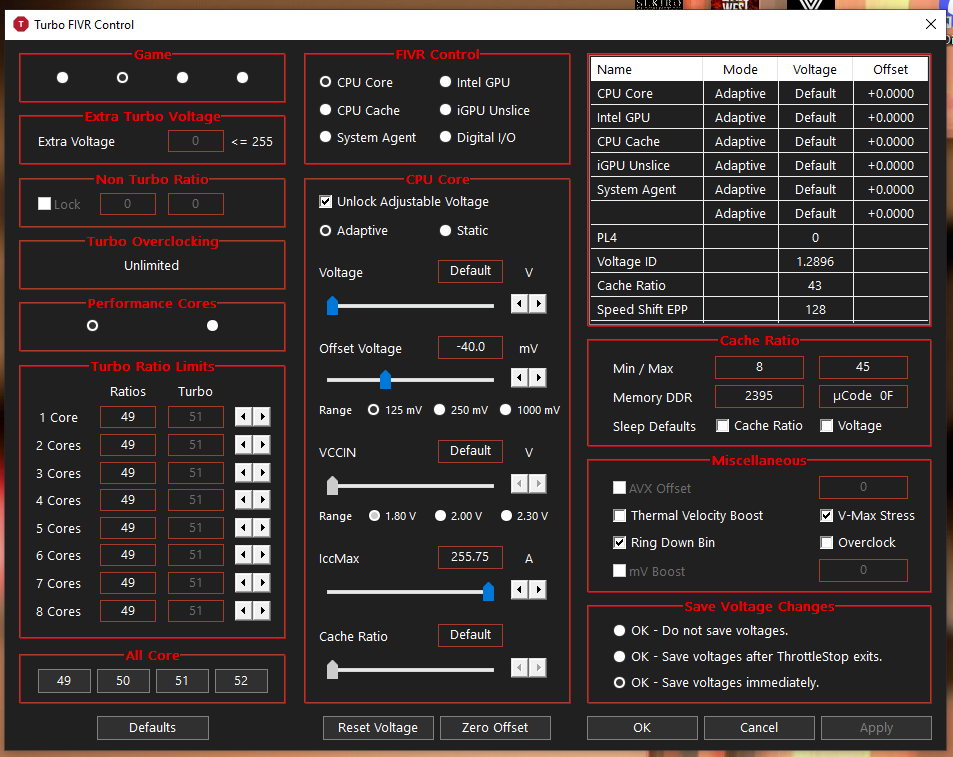The width and height of the screenshot is (953, 757).
Task: Click the Offset Voltage -40.0 field
Action: [x=470, y=347]
